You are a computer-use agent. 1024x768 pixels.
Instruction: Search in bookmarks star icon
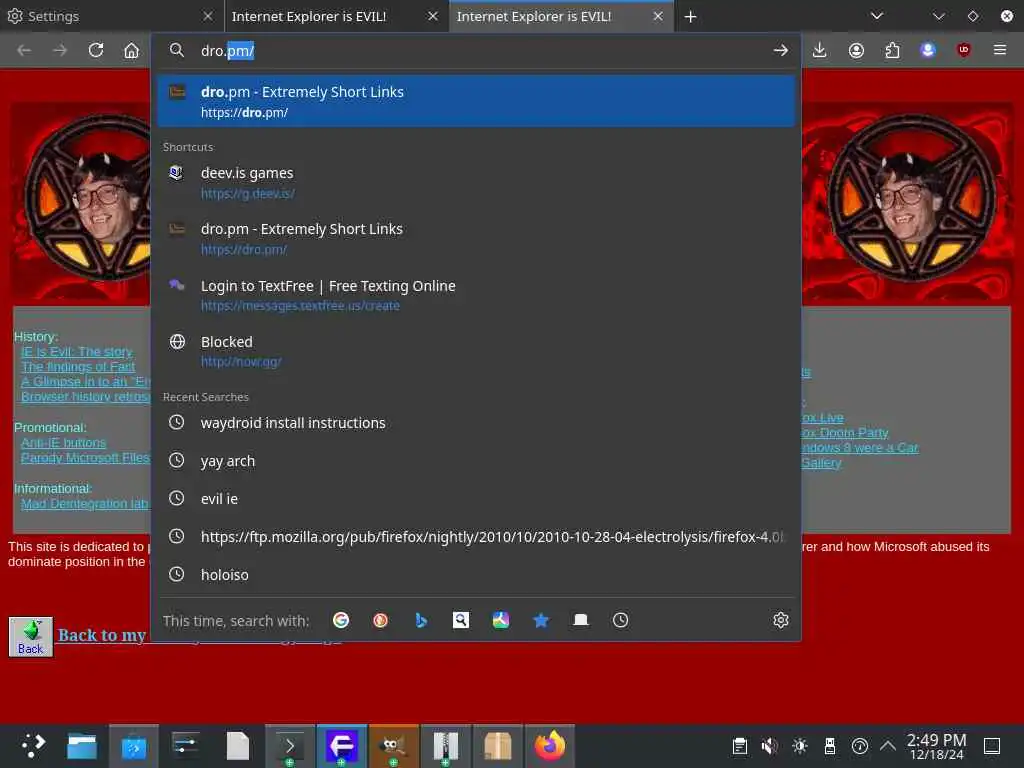click(x=541, y=620)
